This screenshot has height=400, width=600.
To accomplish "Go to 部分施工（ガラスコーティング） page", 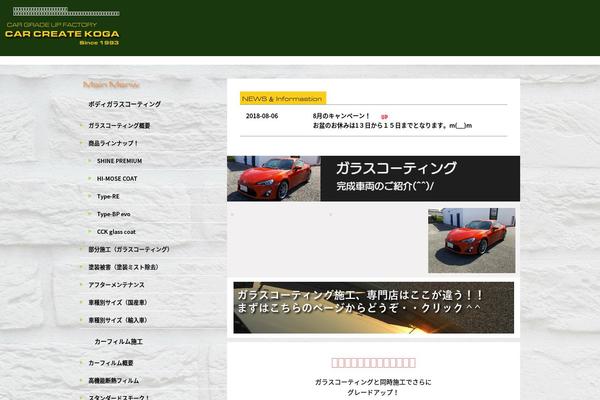I will coord(129,250).
